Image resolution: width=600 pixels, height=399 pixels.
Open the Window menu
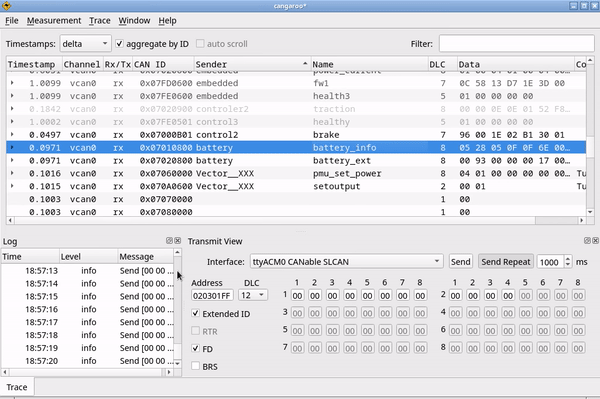134,21
